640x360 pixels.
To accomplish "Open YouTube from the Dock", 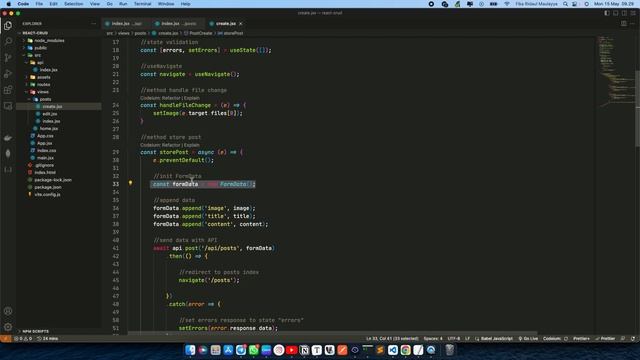I will pyautogui.click(x=291, y=350).
